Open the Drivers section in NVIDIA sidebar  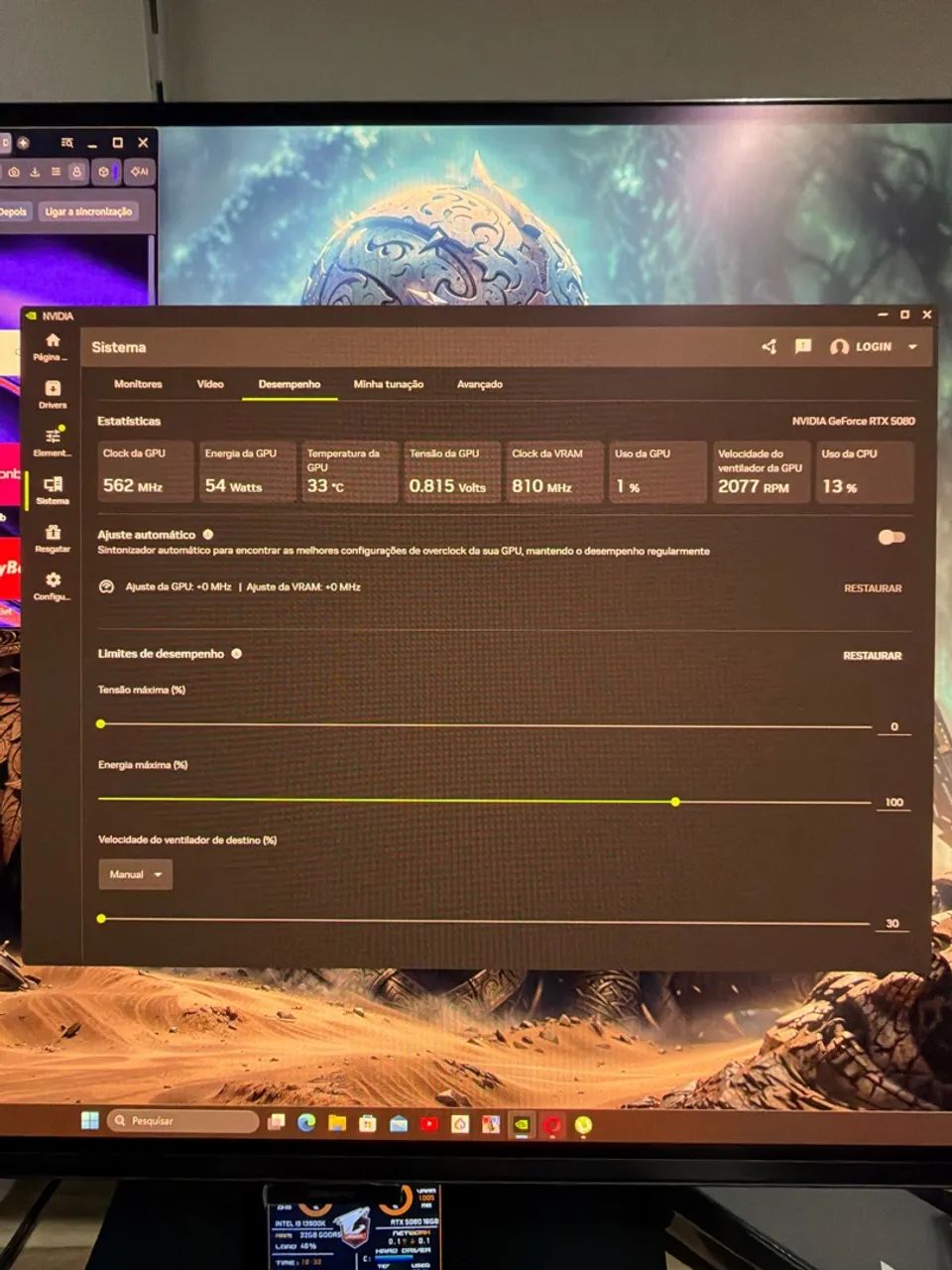[x=53, y=389]
